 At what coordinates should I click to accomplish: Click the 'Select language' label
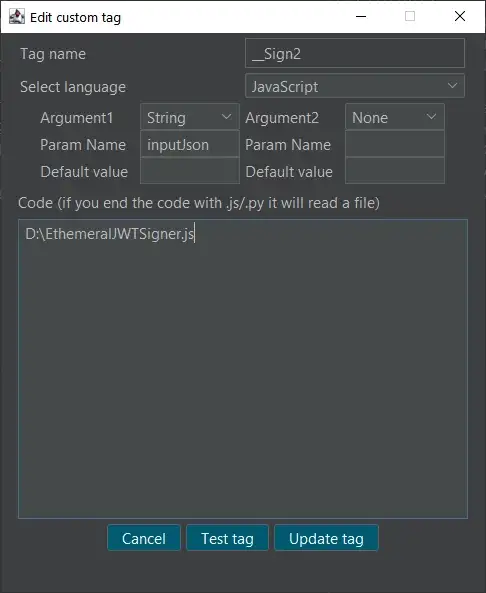coord(73,87)
